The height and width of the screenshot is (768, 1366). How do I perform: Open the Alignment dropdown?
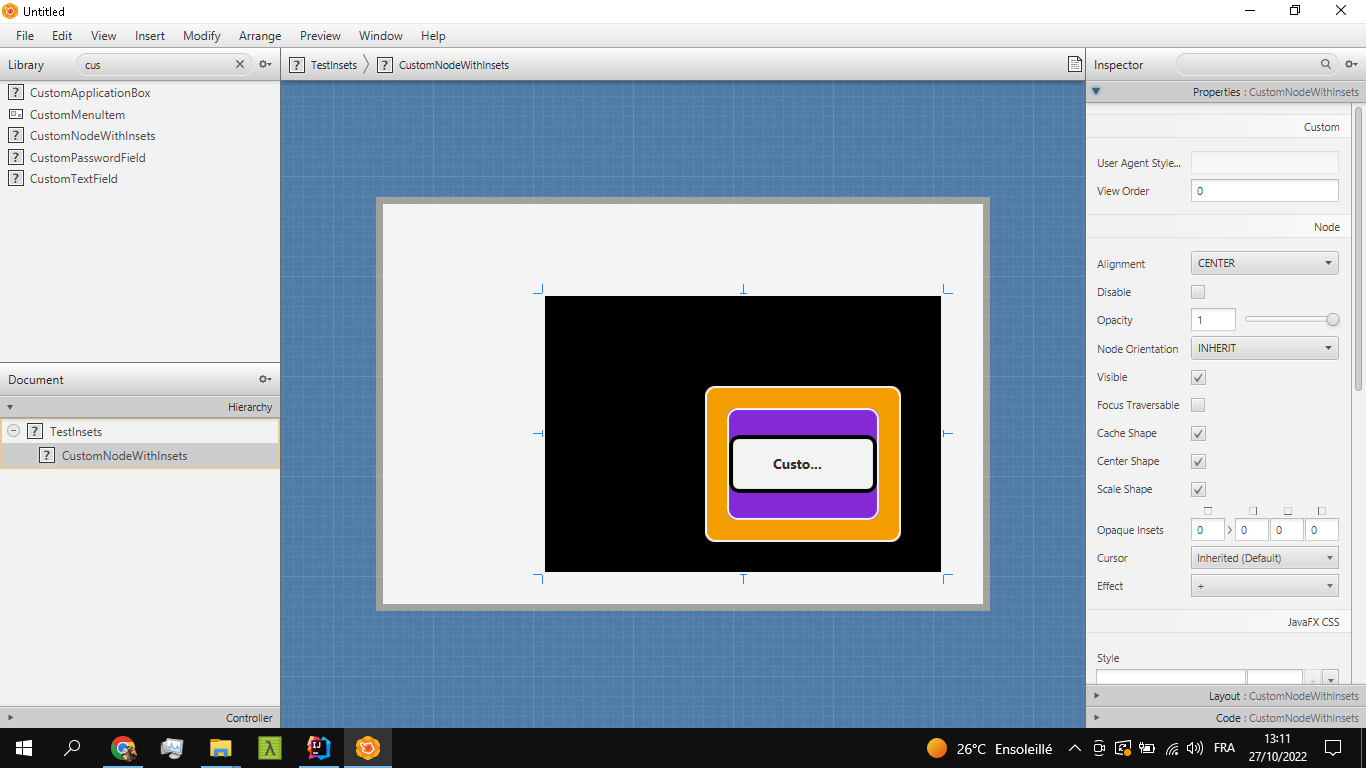pos(1264,262)
